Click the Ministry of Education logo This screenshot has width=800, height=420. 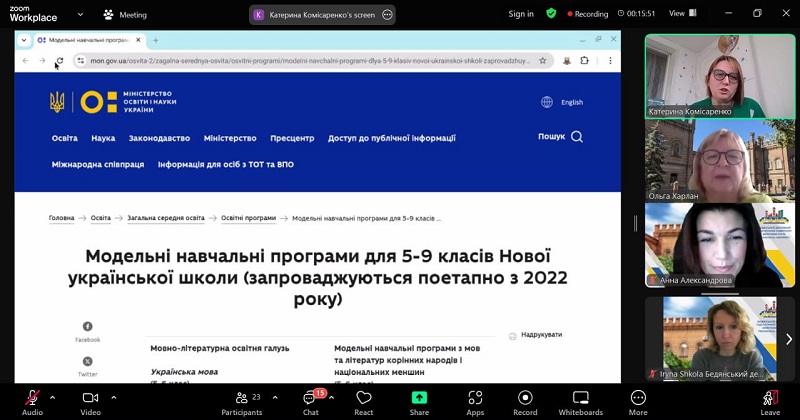pos(113,102)
